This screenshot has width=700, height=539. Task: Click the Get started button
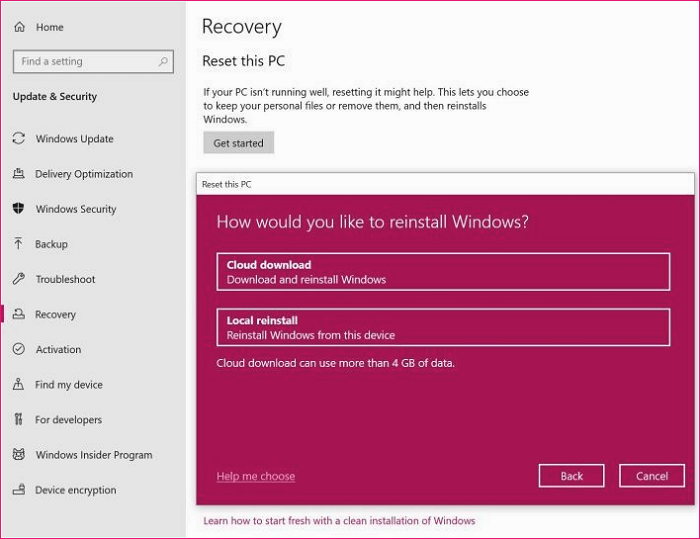[238, 143]
